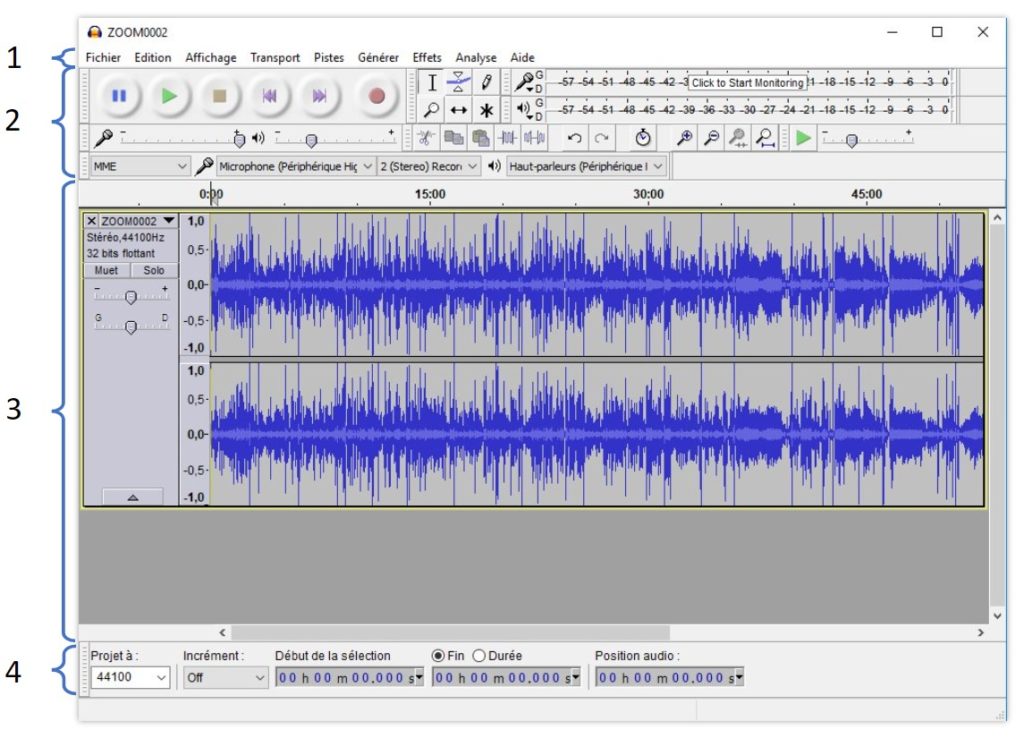Click the Undo arrow icon
The height and width of the screenshot is (738, 1024).
[x=574, y=138]
